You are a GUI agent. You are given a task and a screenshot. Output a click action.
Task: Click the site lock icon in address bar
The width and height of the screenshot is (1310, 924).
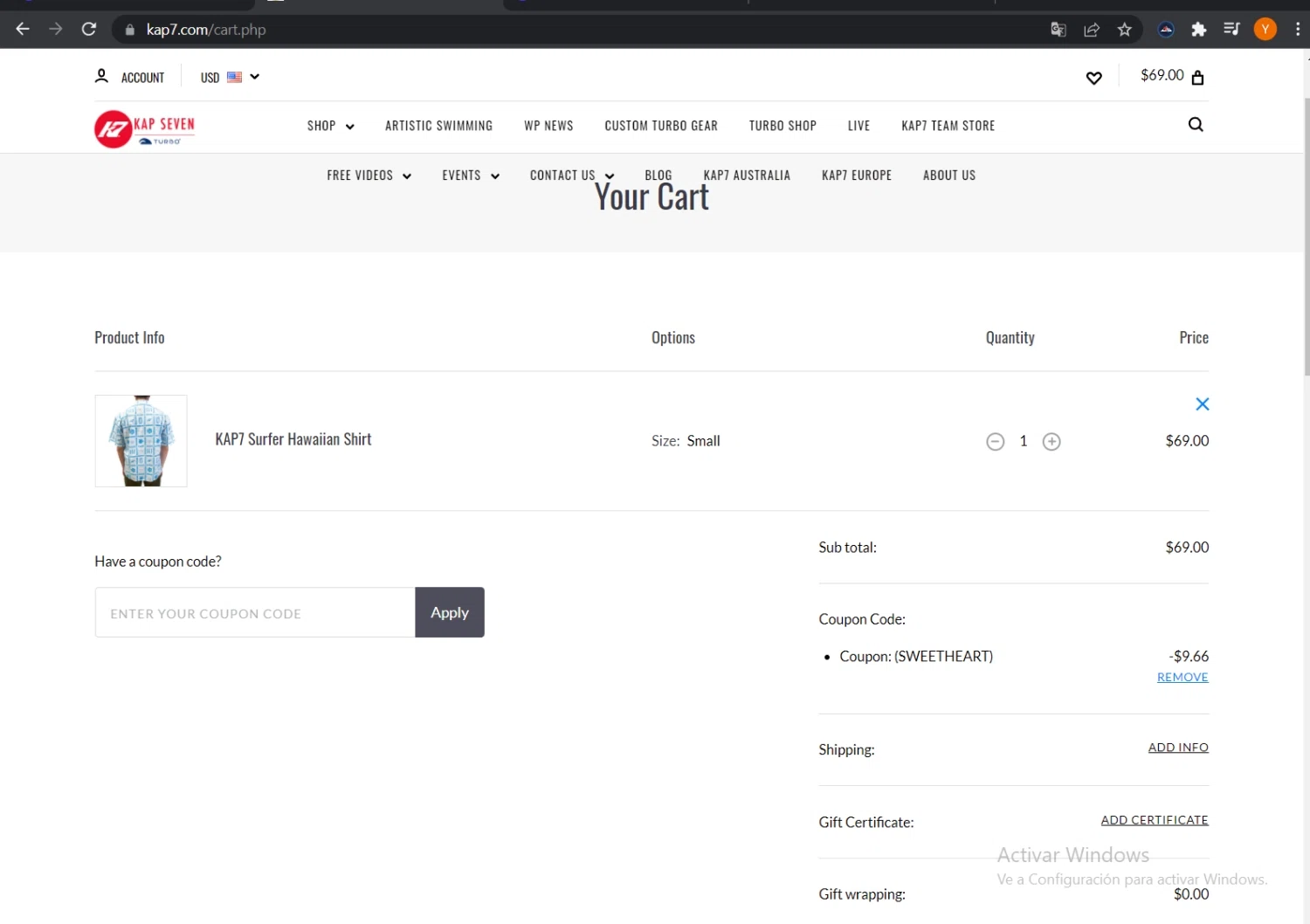[x=130, y=30]
